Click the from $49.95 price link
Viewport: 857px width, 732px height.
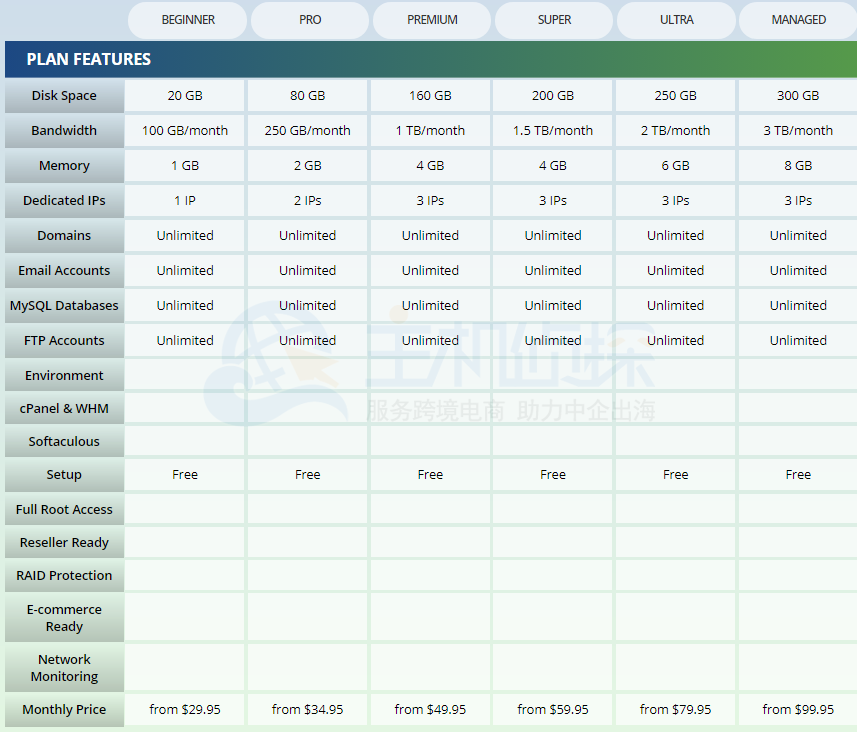pyautogui.click(x=430, y=709)
